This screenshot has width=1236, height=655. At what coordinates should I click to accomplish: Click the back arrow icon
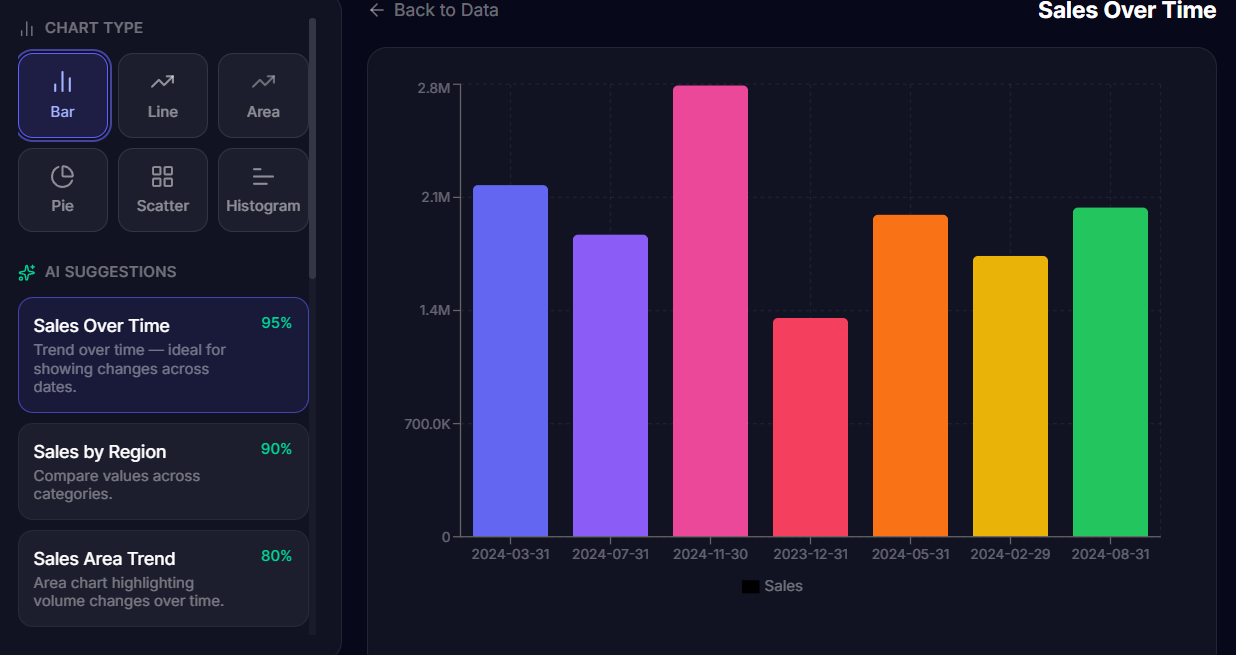point(376,10)
